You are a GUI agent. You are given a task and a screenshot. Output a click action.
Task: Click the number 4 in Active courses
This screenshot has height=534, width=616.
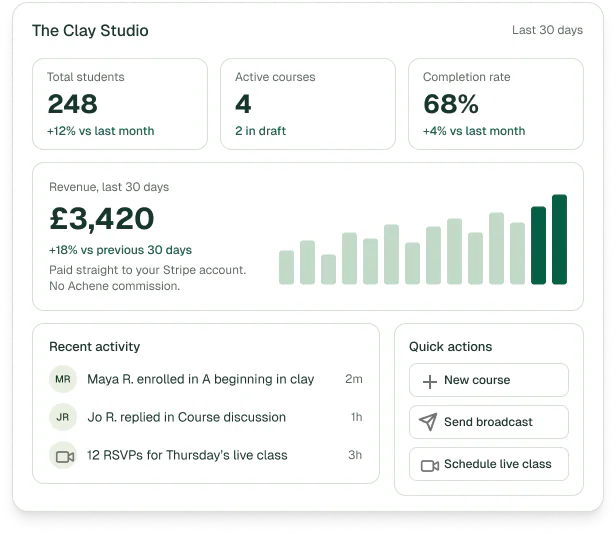pos(243,104)
